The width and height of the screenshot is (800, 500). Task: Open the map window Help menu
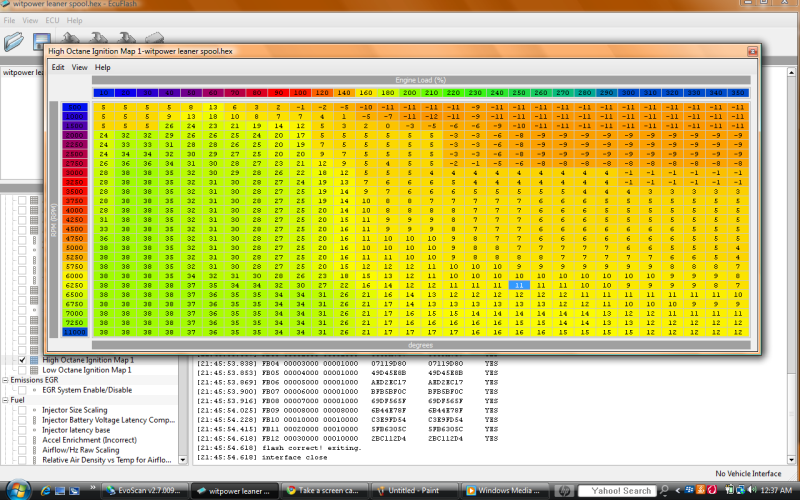103,67
